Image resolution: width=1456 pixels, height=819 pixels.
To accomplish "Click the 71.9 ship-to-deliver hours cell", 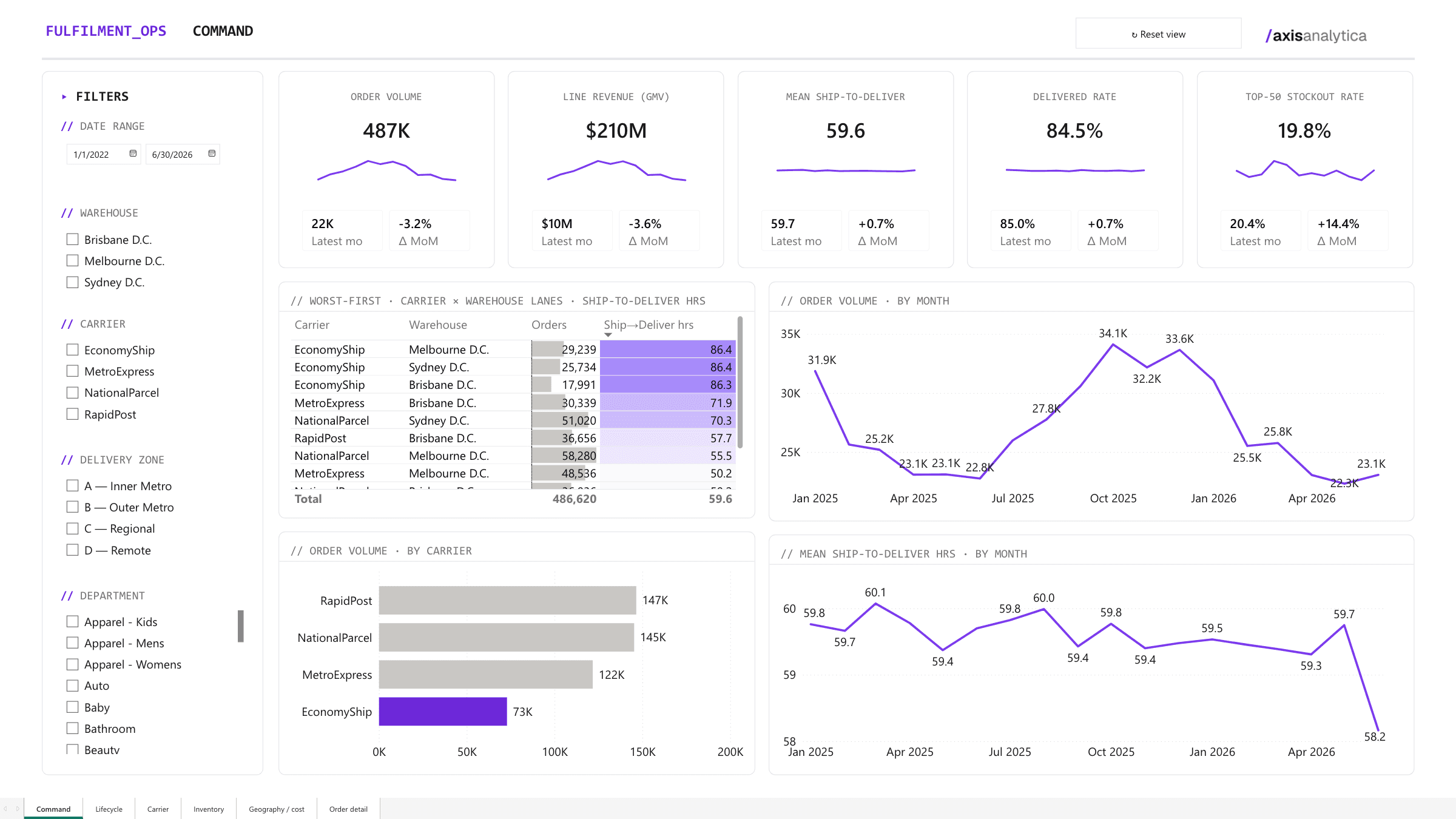I will point(668,403).
